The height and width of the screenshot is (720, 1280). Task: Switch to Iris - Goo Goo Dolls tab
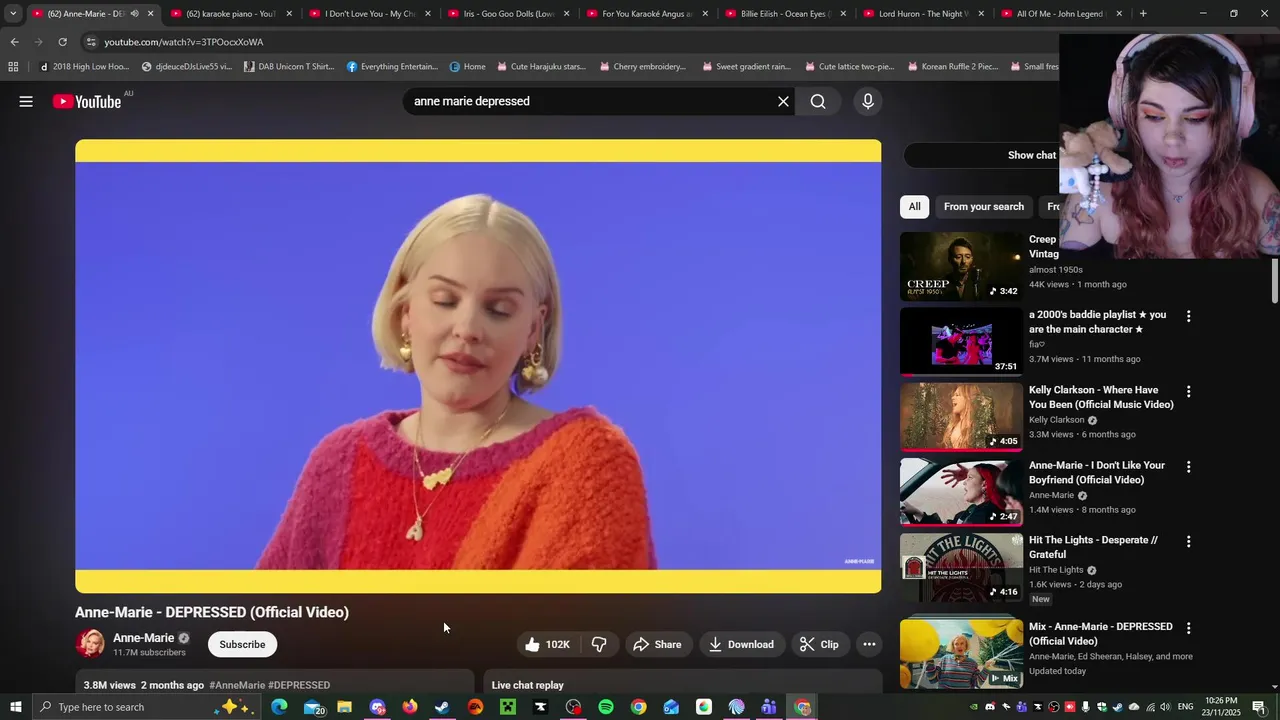click(x=509, y=14)
